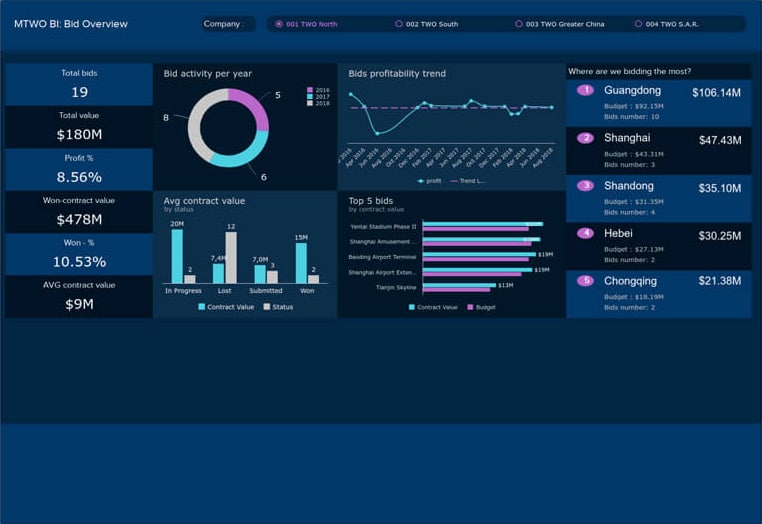
Task: Click rank 2 badge beside Shanghai
Action: click(586, 138)
